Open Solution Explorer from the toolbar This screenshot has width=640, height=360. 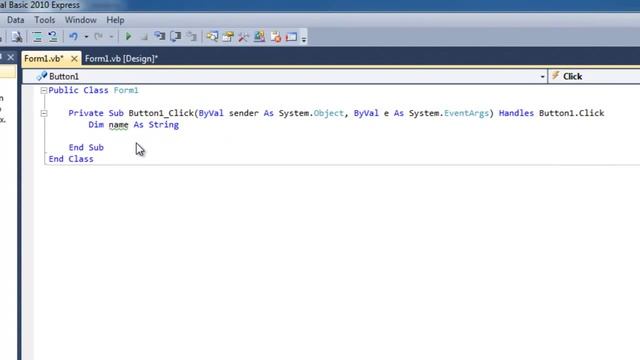coord(212,37)
